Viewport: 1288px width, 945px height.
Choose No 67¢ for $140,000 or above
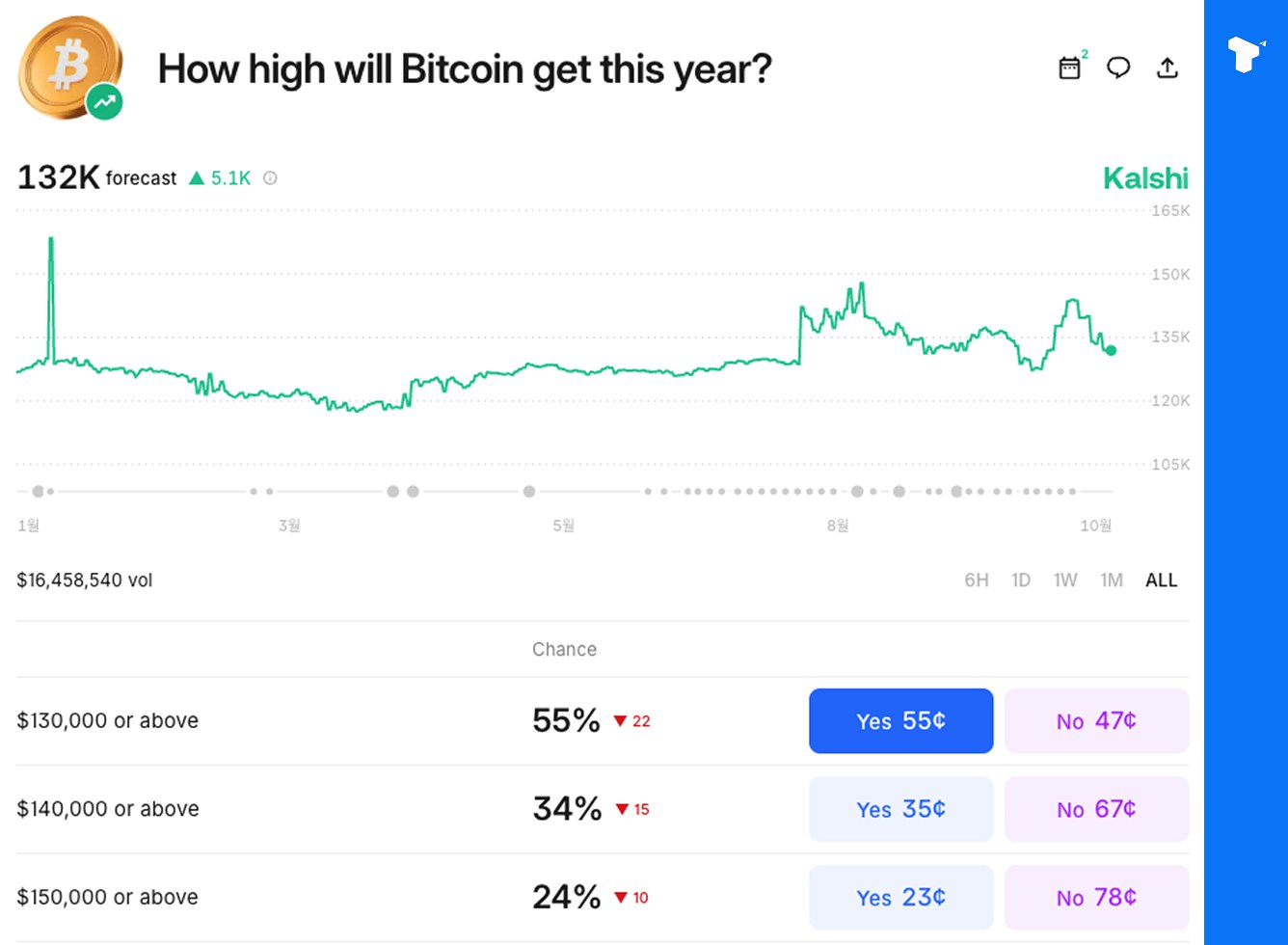1096,809
